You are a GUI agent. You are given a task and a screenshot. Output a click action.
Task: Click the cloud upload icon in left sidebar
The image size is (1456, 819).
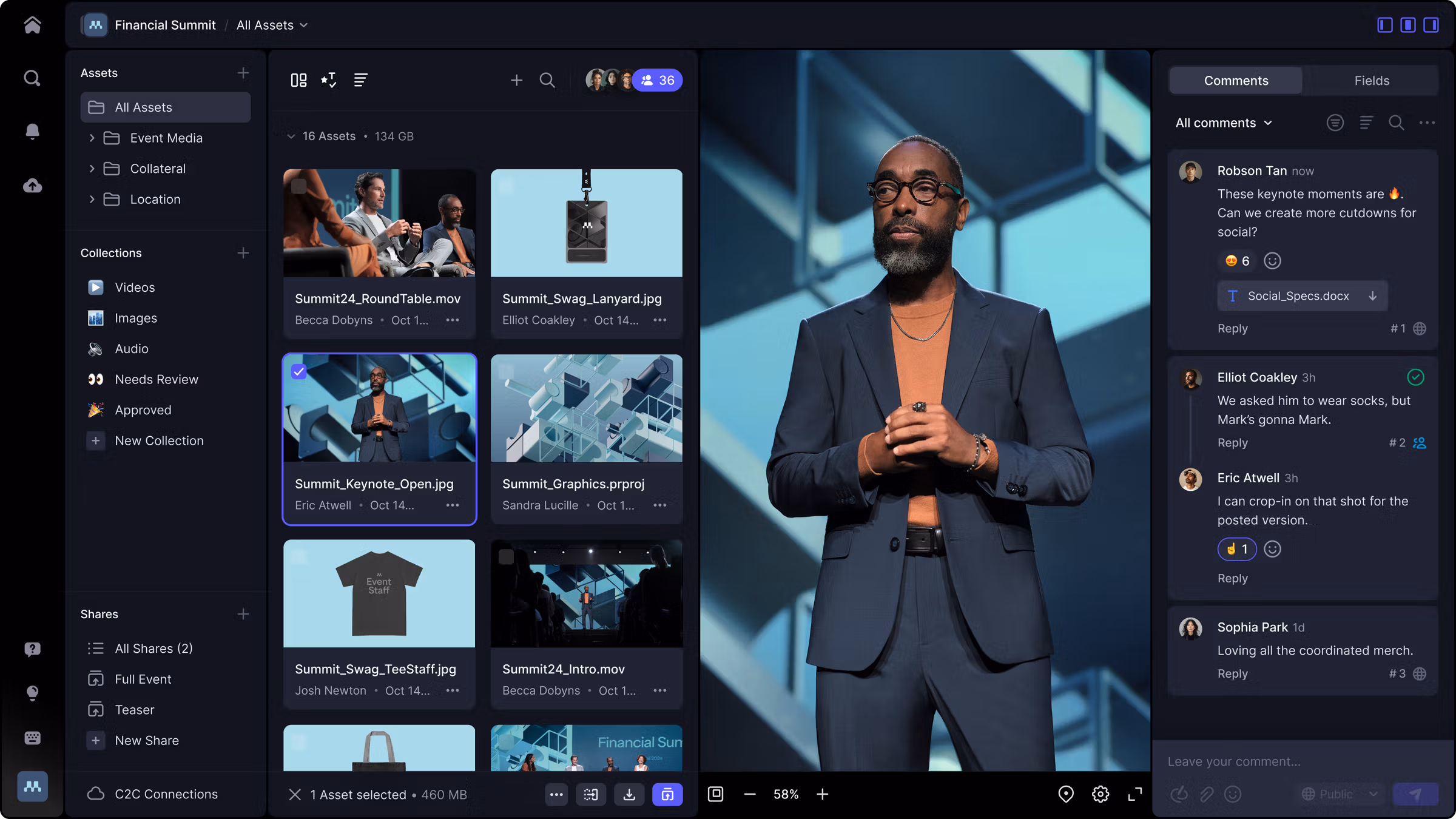click(33, 186)
